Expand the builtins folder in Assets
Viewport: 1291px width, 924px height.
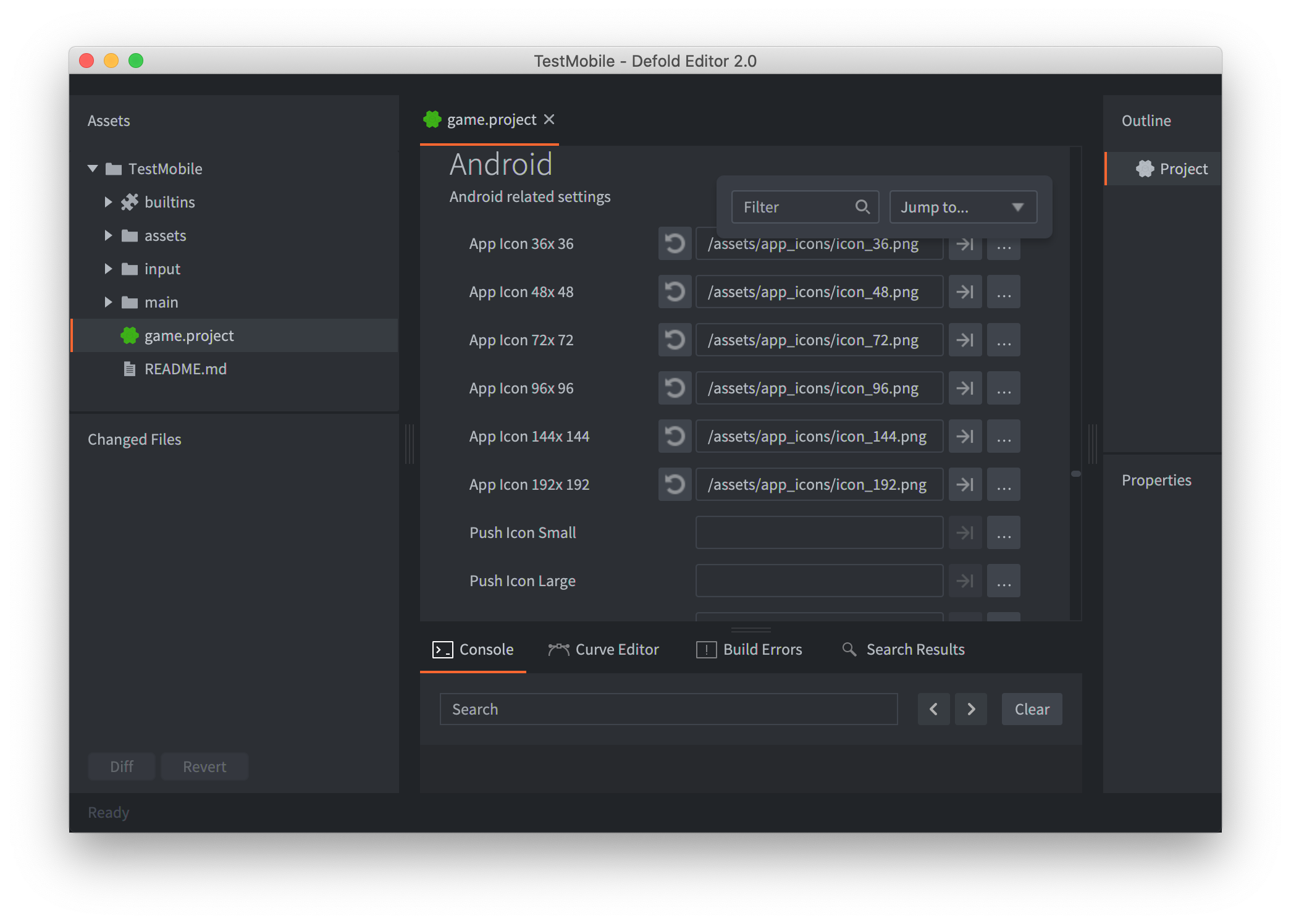[x=108, y=201]
